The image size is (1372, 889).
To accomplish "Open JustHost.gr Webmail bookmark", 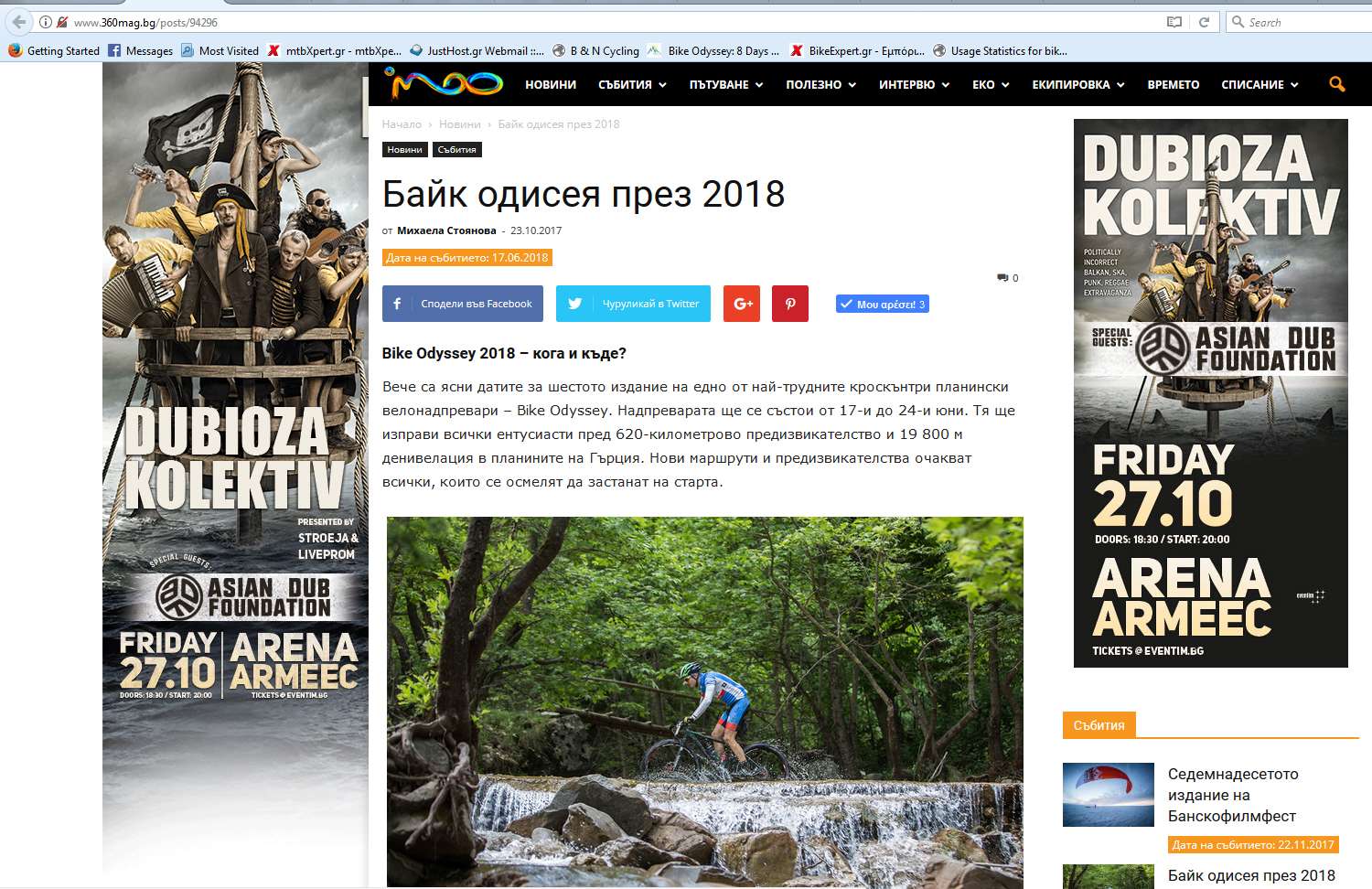I will click(x=477, y=51).
